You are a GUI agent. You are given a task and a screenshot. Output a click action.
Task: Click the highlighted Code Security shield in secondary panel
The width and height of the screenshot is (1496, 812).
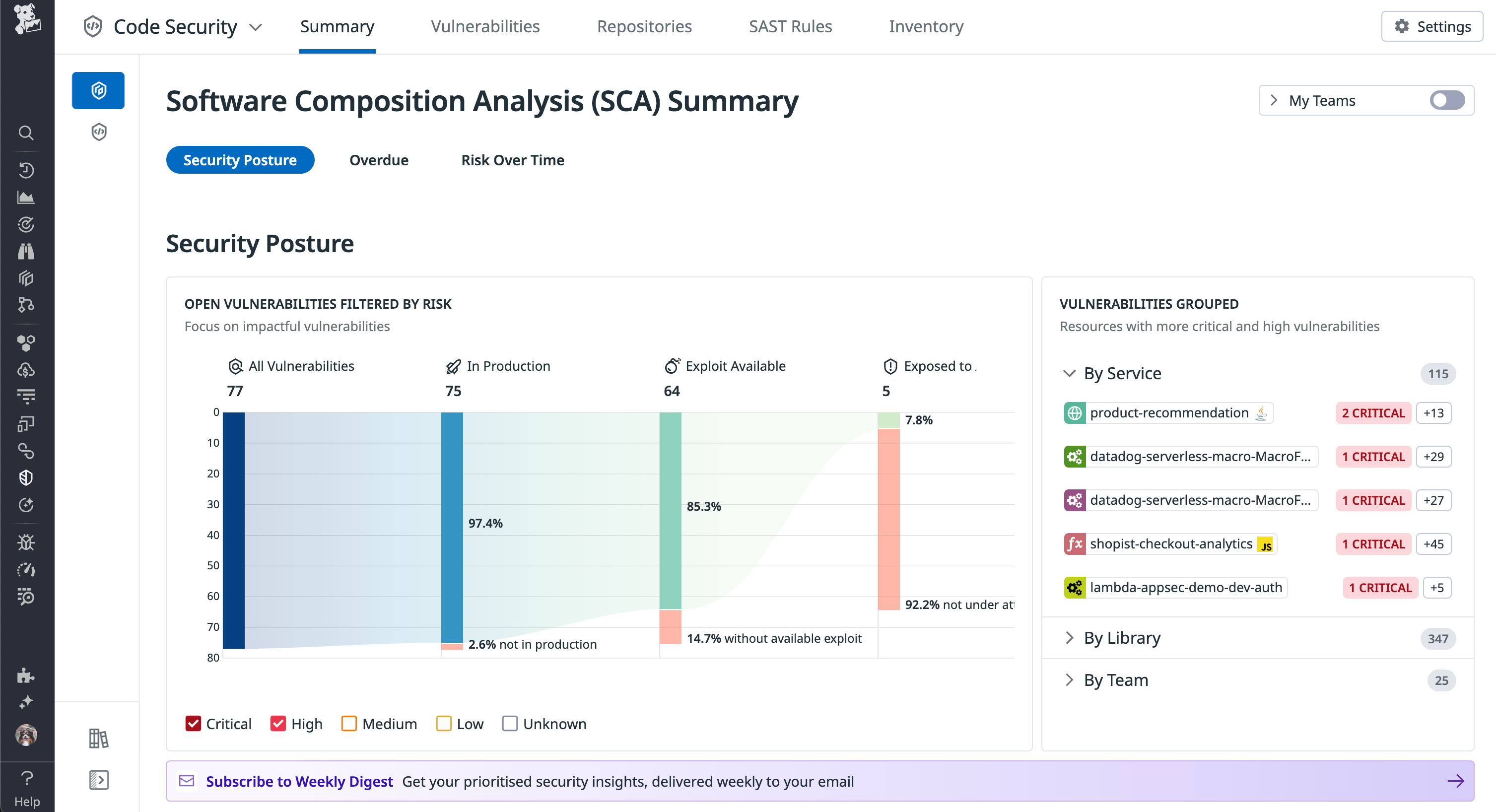click(x=98, y=90)
